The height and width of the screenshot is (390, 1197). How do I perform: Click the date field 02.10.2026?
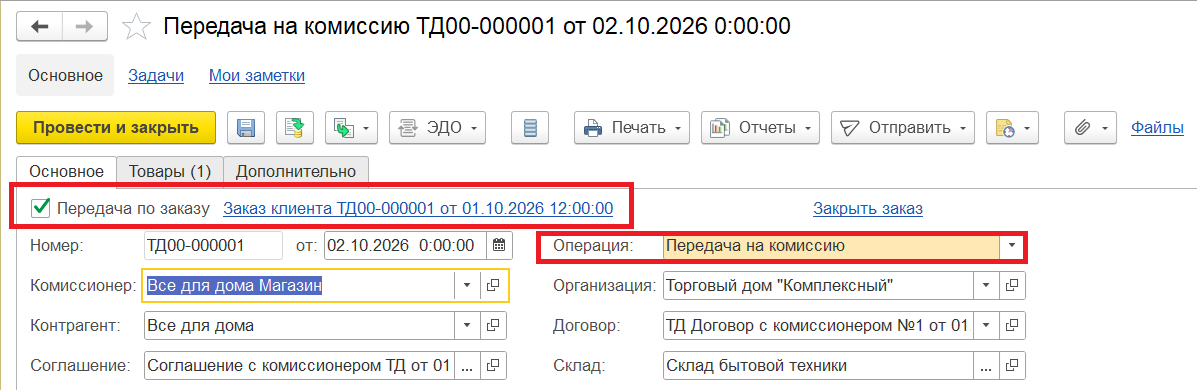(405, 246)
